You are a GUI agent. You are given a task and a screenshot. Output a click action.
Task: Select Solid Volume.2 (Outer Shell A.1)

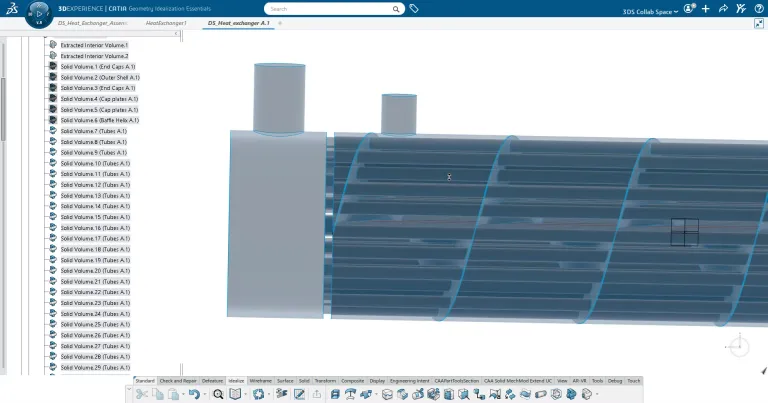pos(100,77)
